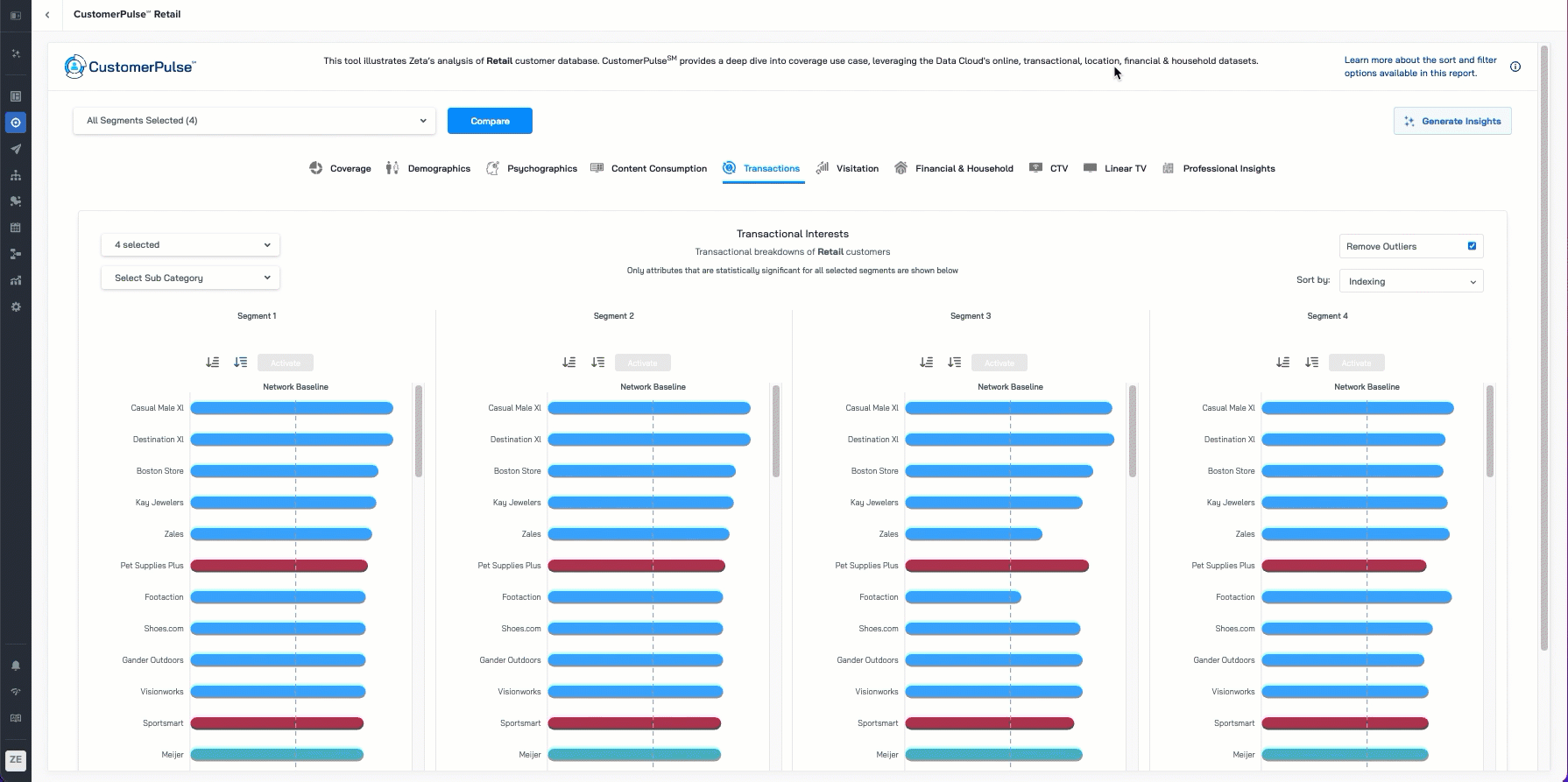Open the settings gear in the left sidebar
The height and width of the screenshot is (782, 1568).
pos(16,307)
